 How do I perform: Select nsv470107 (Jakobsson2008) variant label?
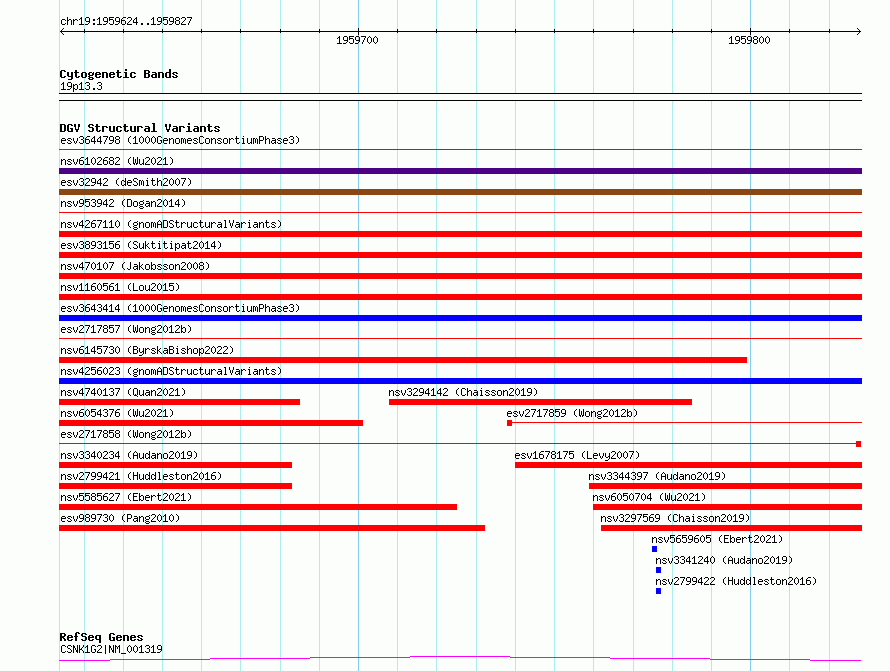[x=135, y=266]
